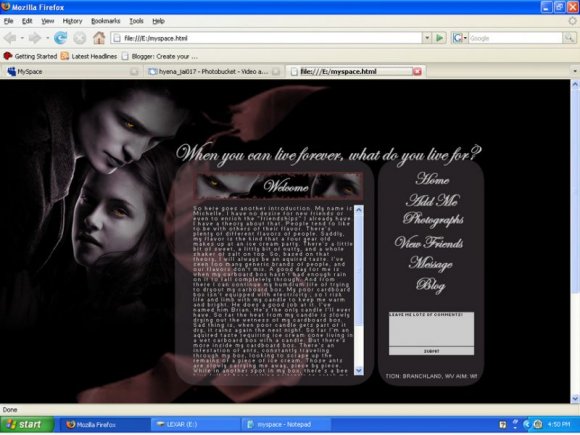Click the Google search input box
Screen dimensions: 580x435
[x=515, y=38]
